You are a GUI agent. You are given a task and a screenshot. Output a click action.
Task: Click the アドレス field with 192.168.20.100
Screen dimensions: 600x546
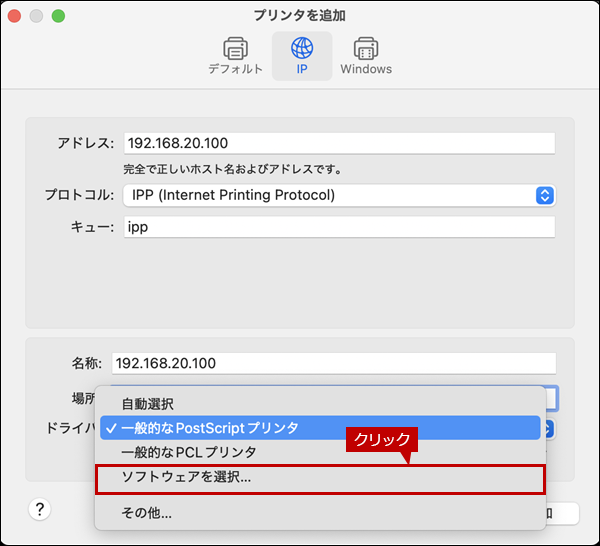click(338, 143)
